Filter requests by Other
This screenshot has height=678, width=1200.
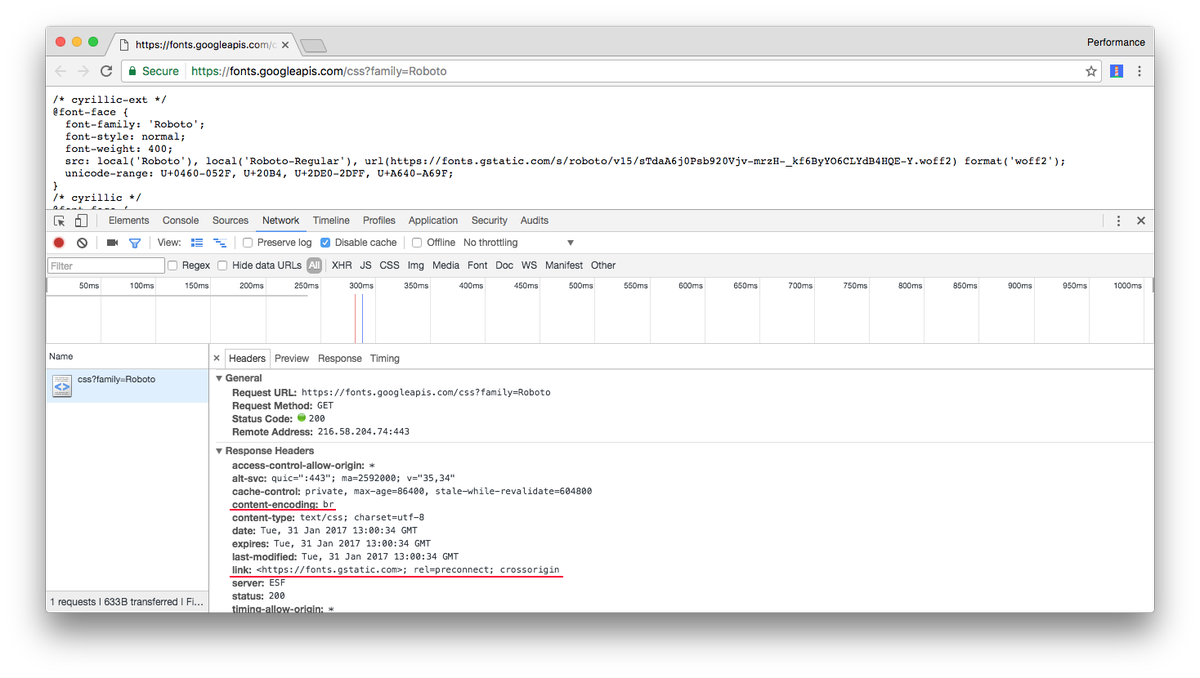click(603, 266)
